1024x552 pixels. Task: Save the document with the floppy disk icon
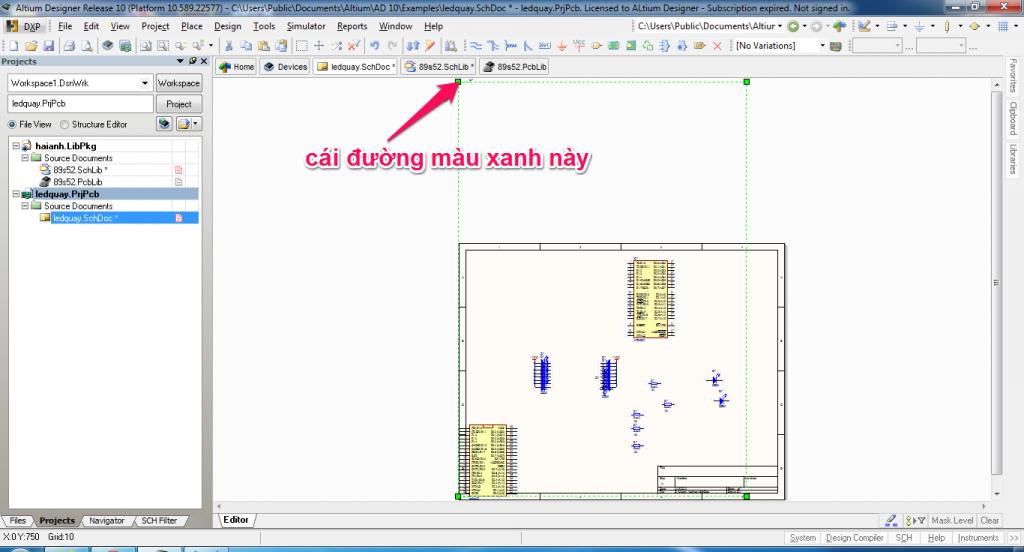point(48,46)
